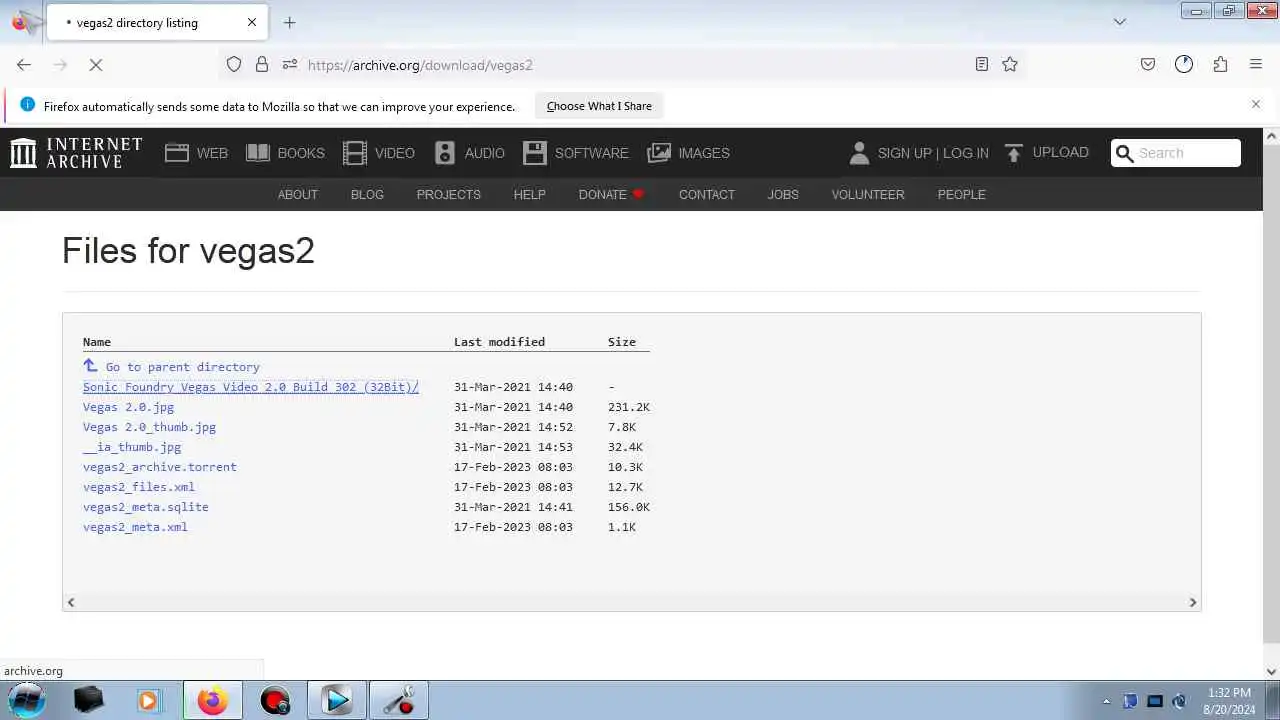The width and height of the screenshot is (1280, 720).
Task: List all tabs dropdown arrow
Action: (x=1120, y=22)
